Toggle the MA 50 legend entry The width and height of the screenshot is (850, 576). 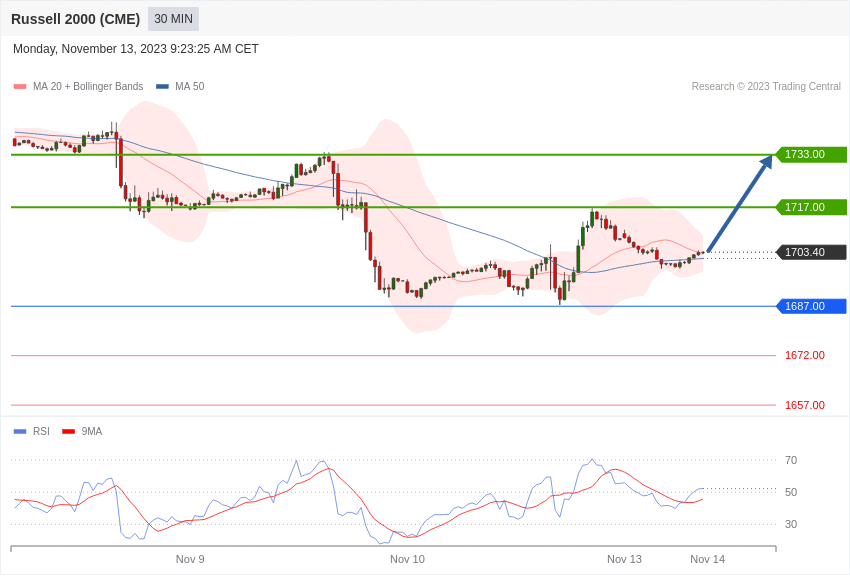pos(180,87)
